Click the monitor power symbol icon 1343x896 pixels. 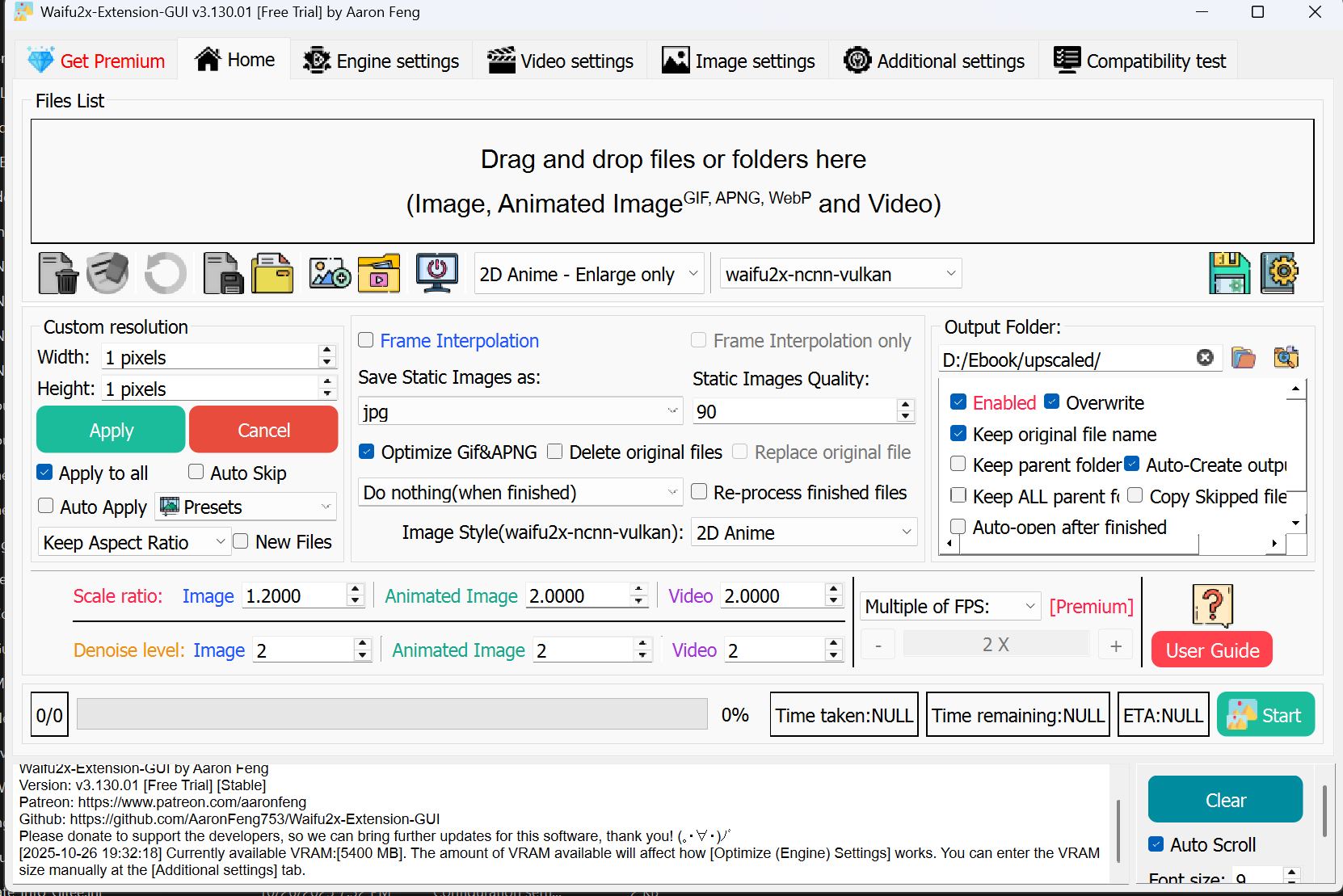pos(436,274)
